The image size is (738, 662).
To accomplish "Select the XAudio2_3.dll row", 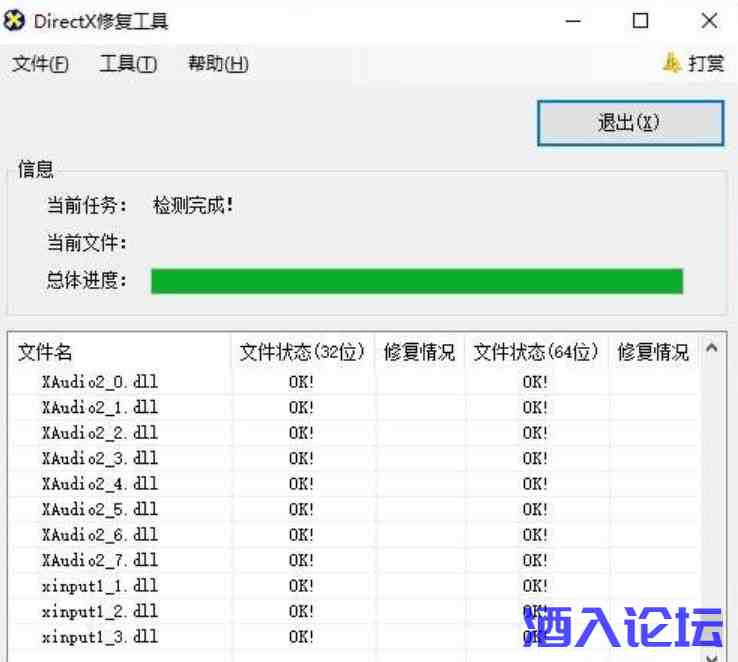I will (x=353, y=458).
